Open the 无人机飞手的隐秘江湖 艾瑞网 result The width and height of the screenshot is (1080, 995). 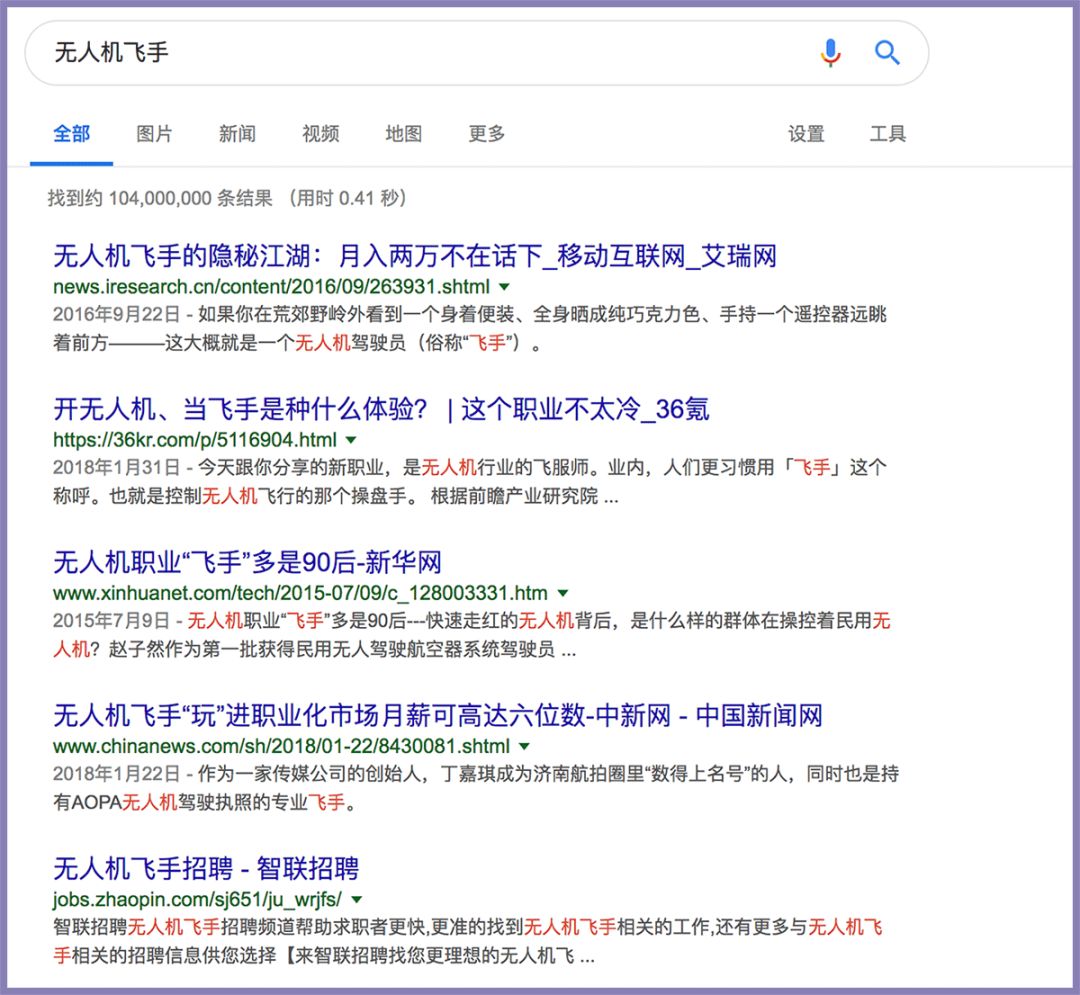click(x=415, y=257)
